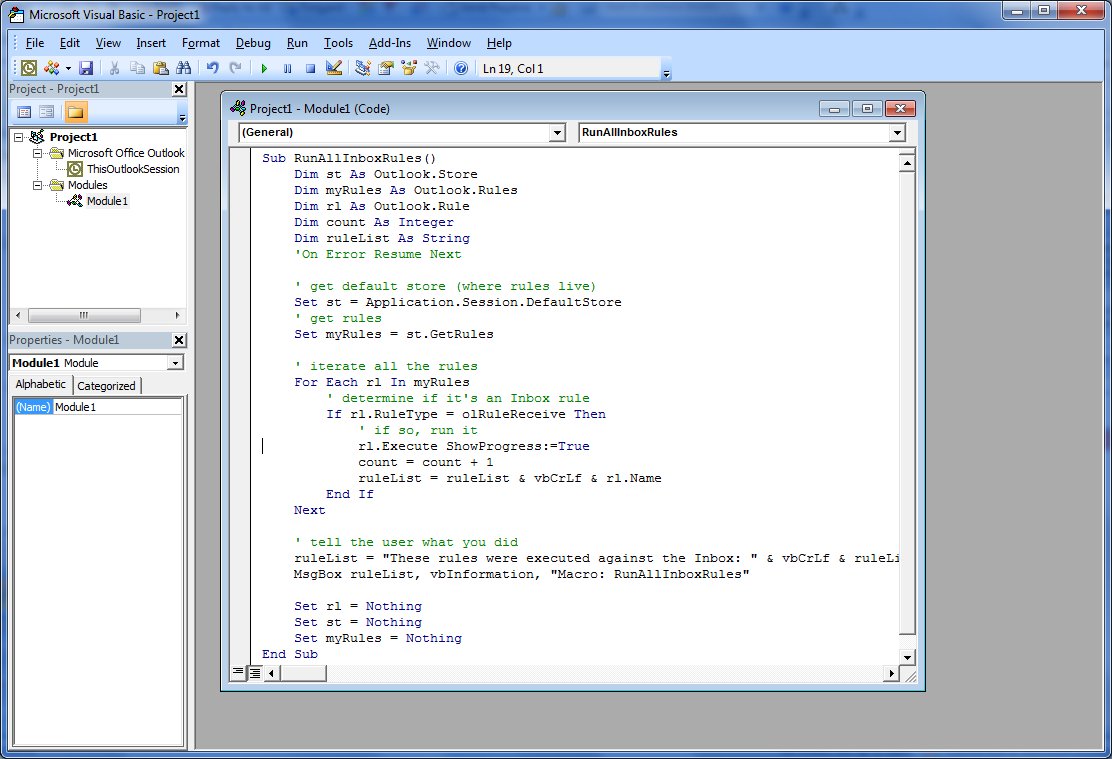This screenshot has width=1112, height=759.
Task: Open the Debug menu
Action: [x=253, y=43]
